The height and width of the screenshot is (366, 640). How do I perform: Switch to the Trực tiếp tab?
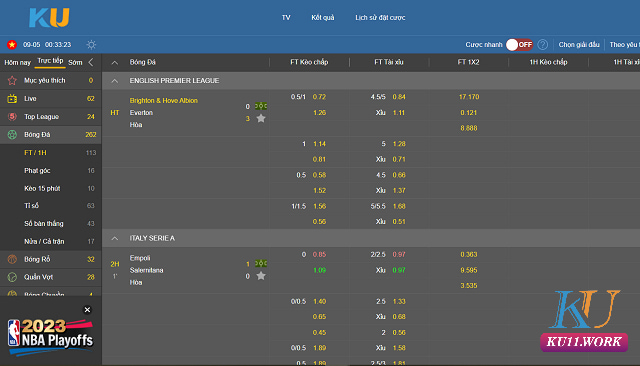tap(50, 61)
